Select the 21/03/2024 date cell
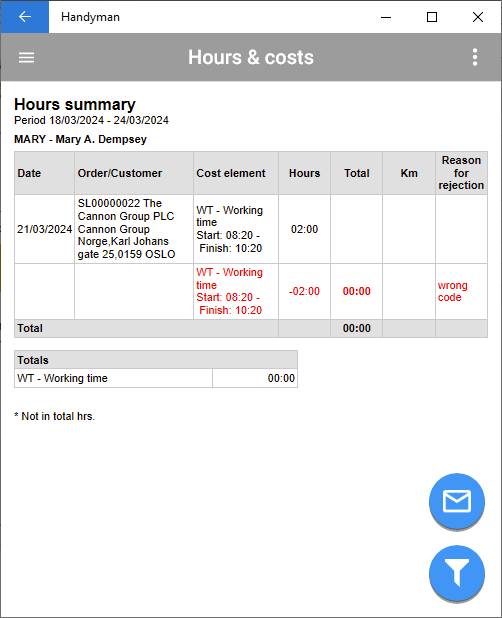 click(45, 229)
